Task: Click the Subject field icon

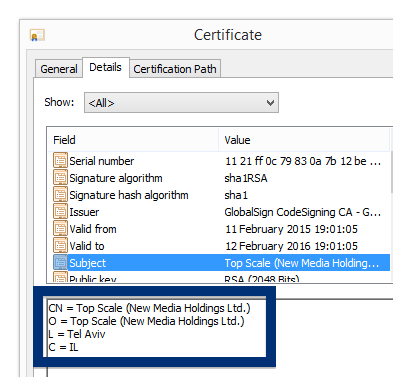Action: [x=60, y=263]
